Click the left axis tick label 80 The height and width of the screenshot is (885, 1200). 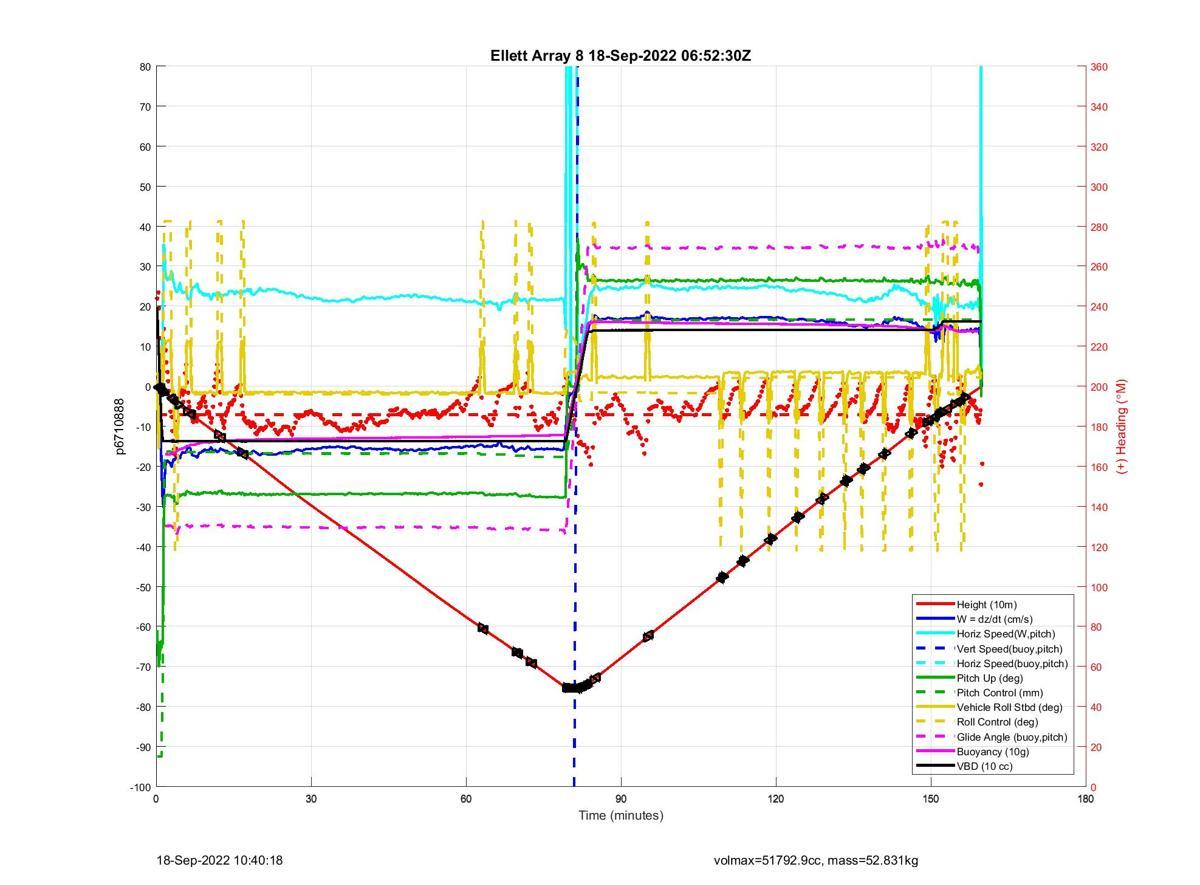point(144,67)
